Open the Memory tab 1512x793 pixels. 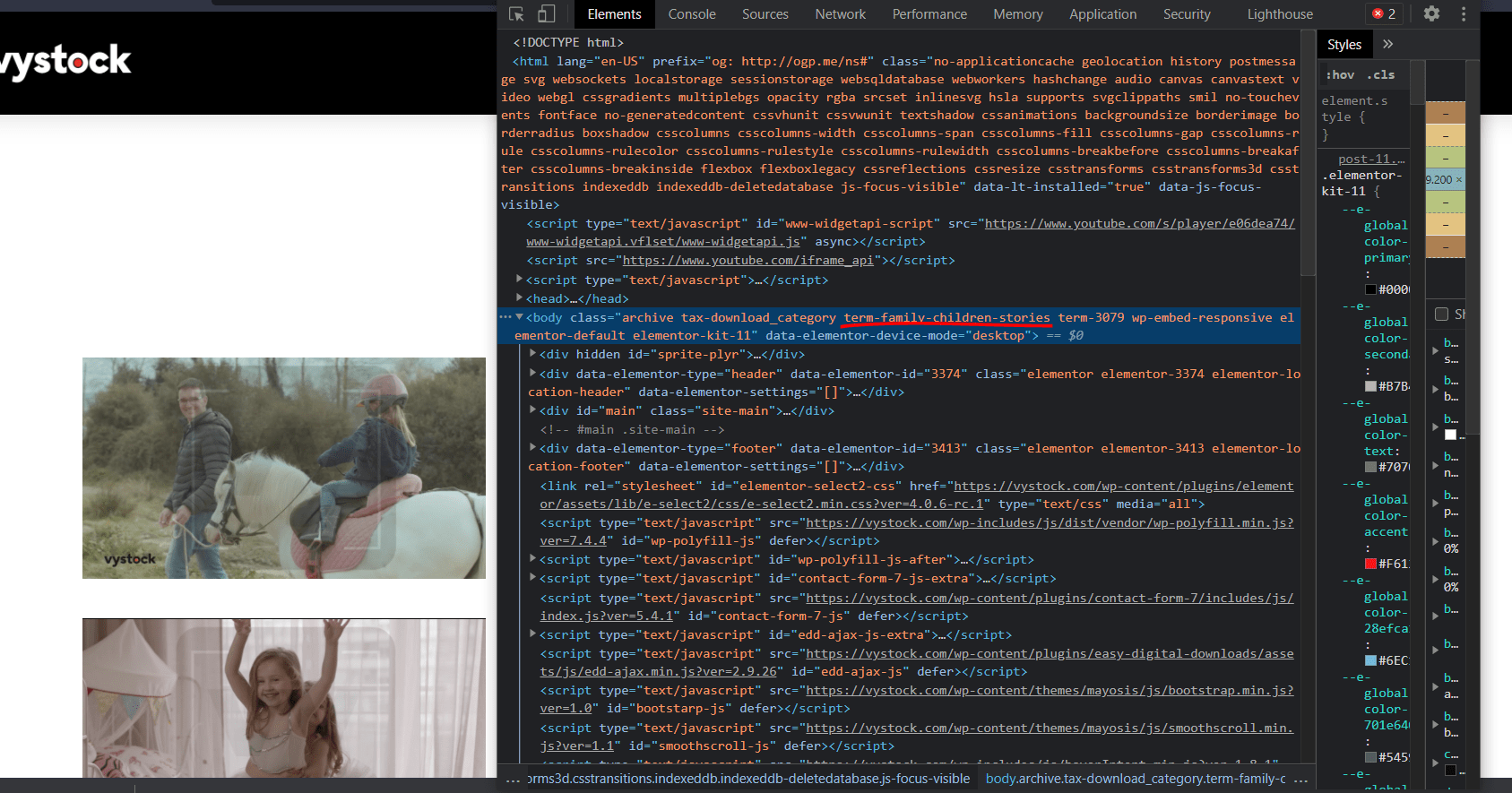pyautogui.click(x=1018, y=14)
